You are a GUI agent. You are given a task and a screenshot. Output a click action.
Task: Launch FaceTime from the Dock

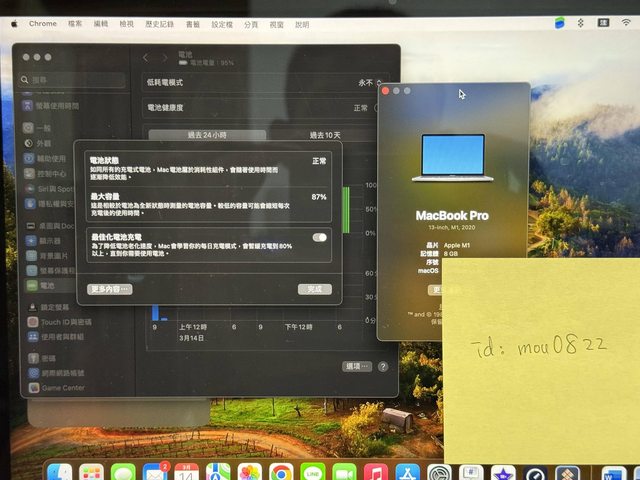[x=344, y=473]
